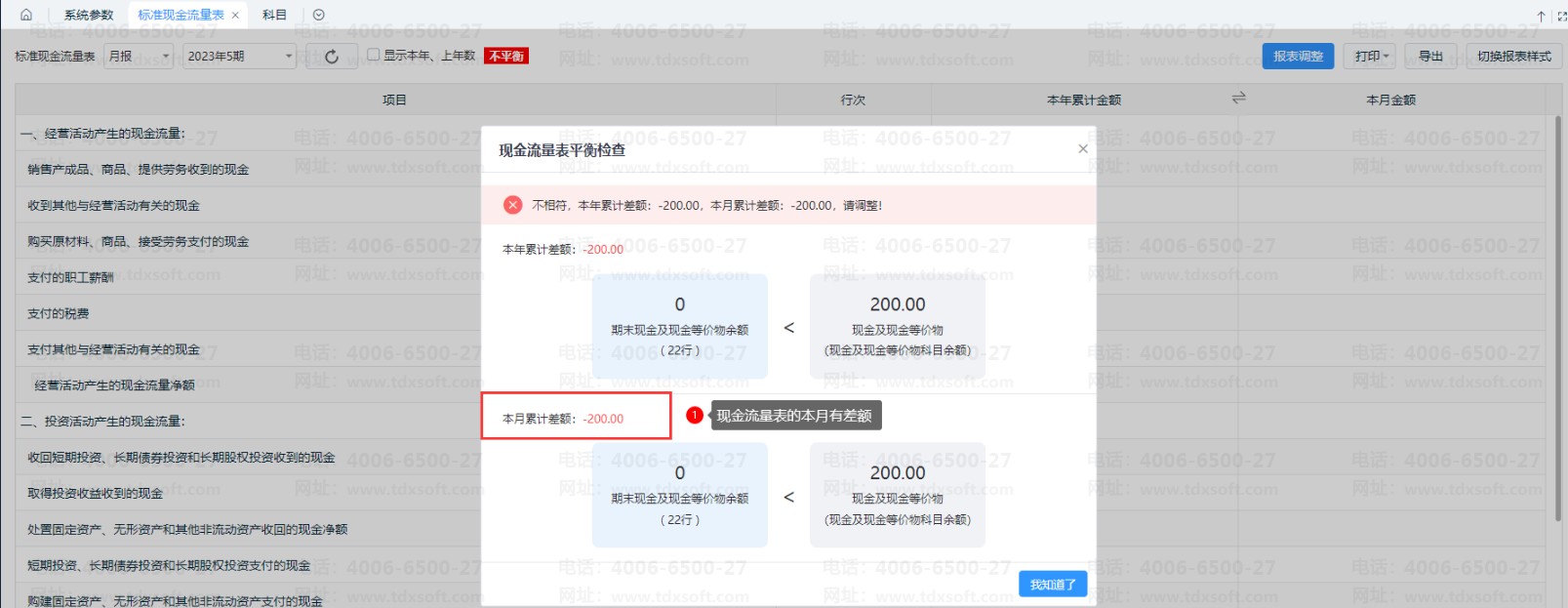Click the red step marker number 1
The image size is (1568, 608).
pos(695,415)
